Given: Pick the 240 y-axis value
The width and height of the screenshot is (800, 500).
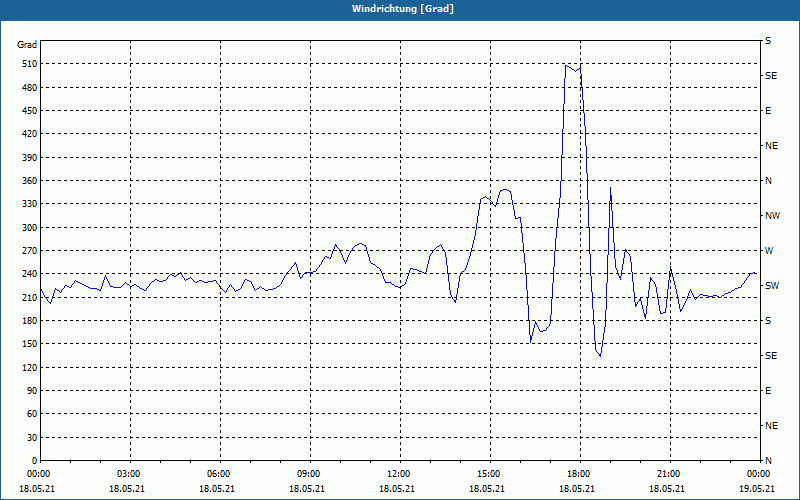Looking at the screenshot, I should (x=30, y=274).
